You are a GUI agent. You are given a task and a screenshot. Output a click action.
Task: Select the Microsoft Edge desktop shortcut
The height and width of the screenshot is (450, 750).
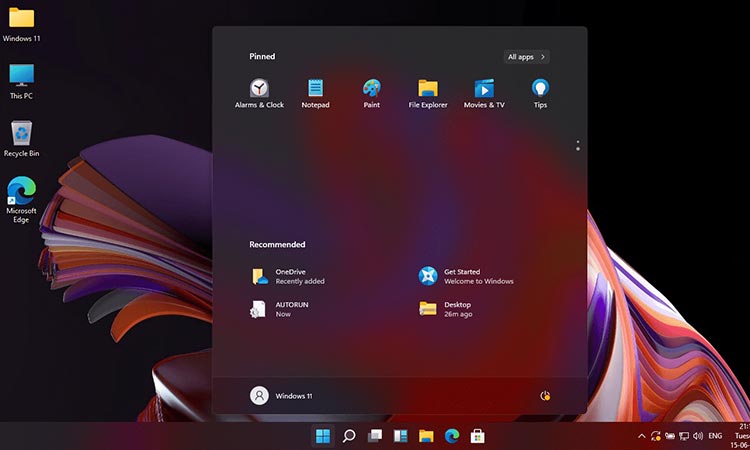point(22,200)
